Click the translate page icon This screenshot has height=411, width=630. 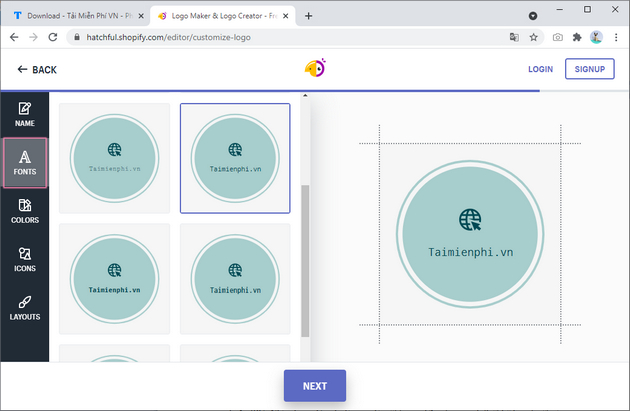pos(514,36)
